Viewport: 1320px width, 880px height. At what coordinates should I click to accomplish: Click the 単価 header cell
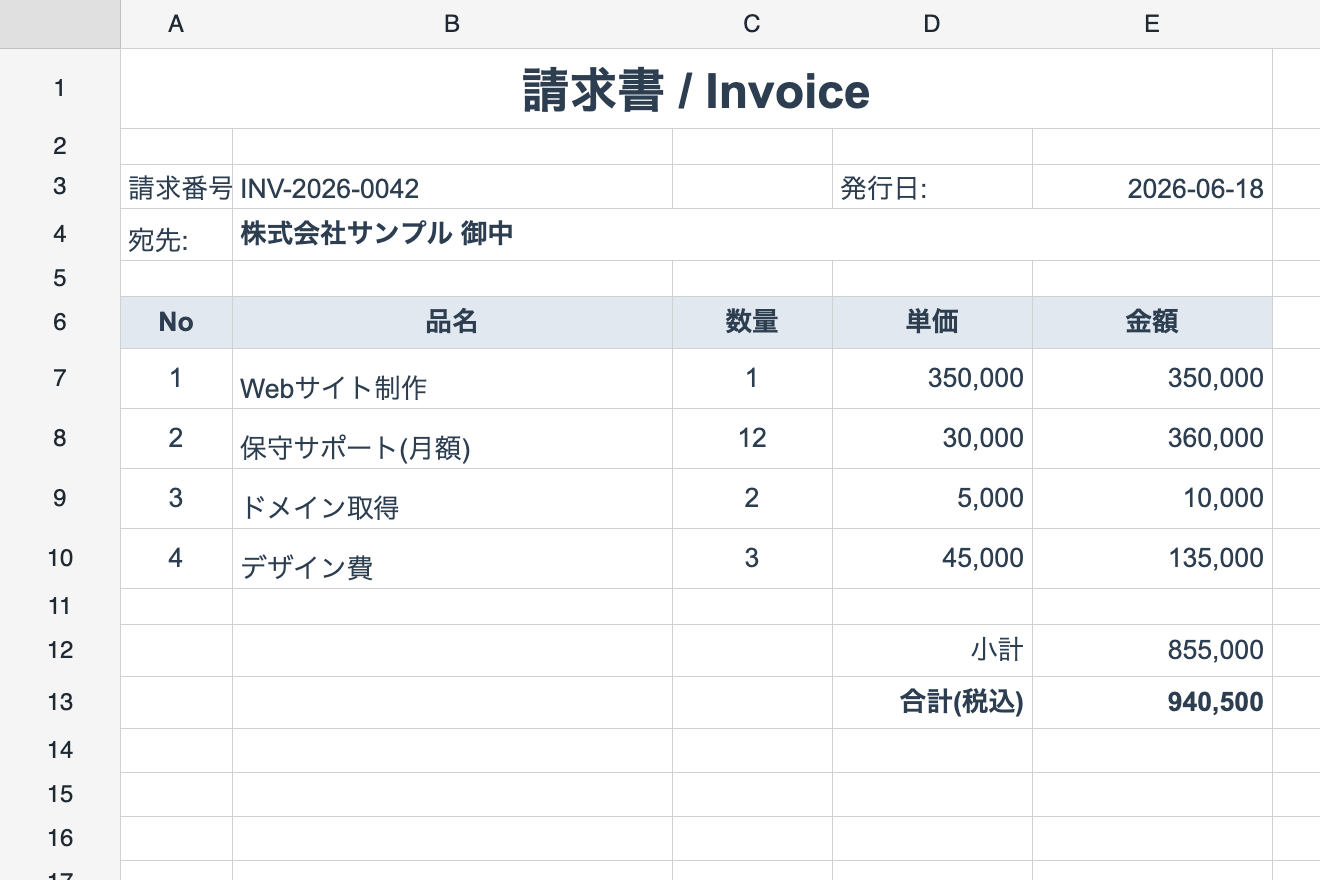coord(932,322)
